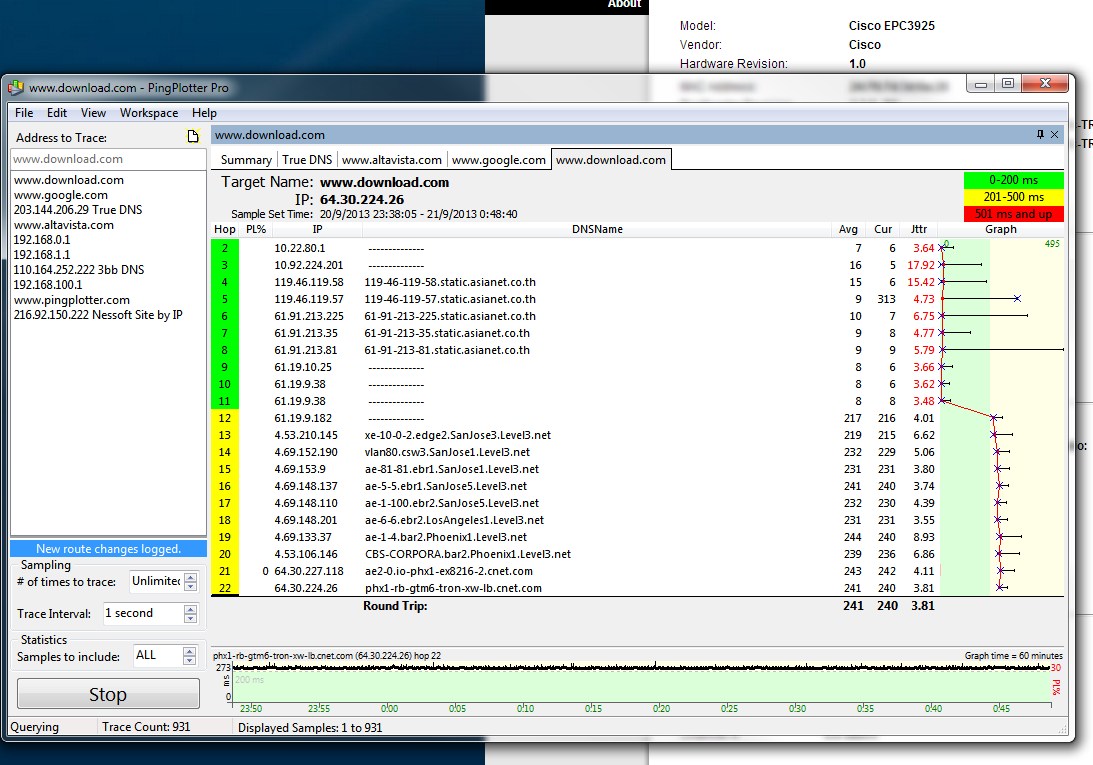Click the Samples to include spinner arrows
This screenshot has height=765, width=1093.
(x=189, y=656)
